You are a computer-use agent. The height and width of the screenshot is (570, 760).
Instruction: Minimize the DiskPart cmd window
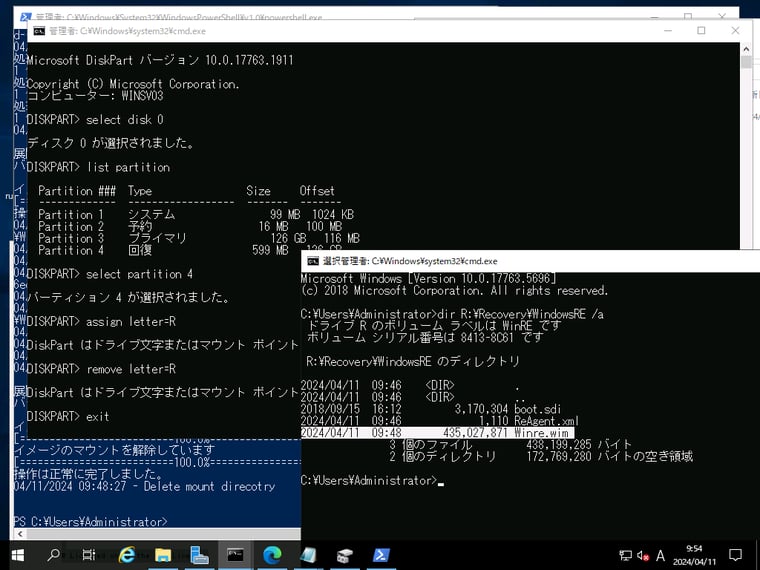point(667,31)
